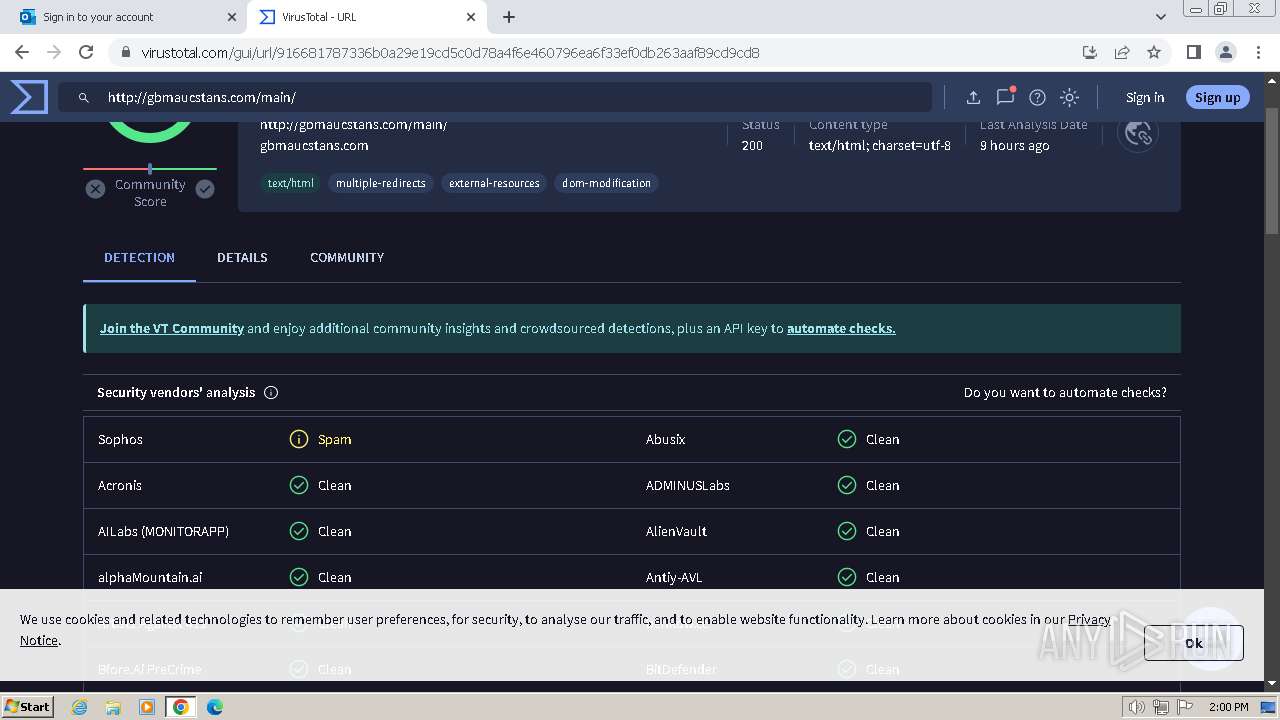Select the dom-modification tag

606,183
